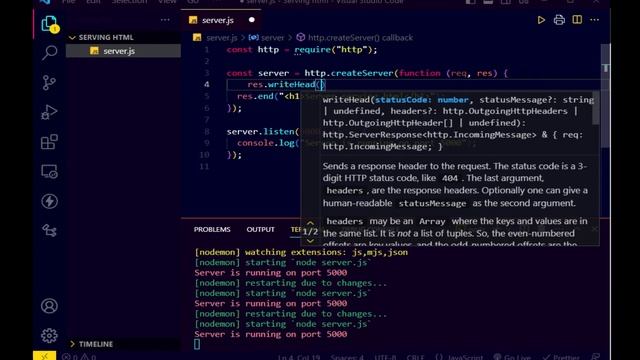Click 'require' on line 1

tap(312, 50)
